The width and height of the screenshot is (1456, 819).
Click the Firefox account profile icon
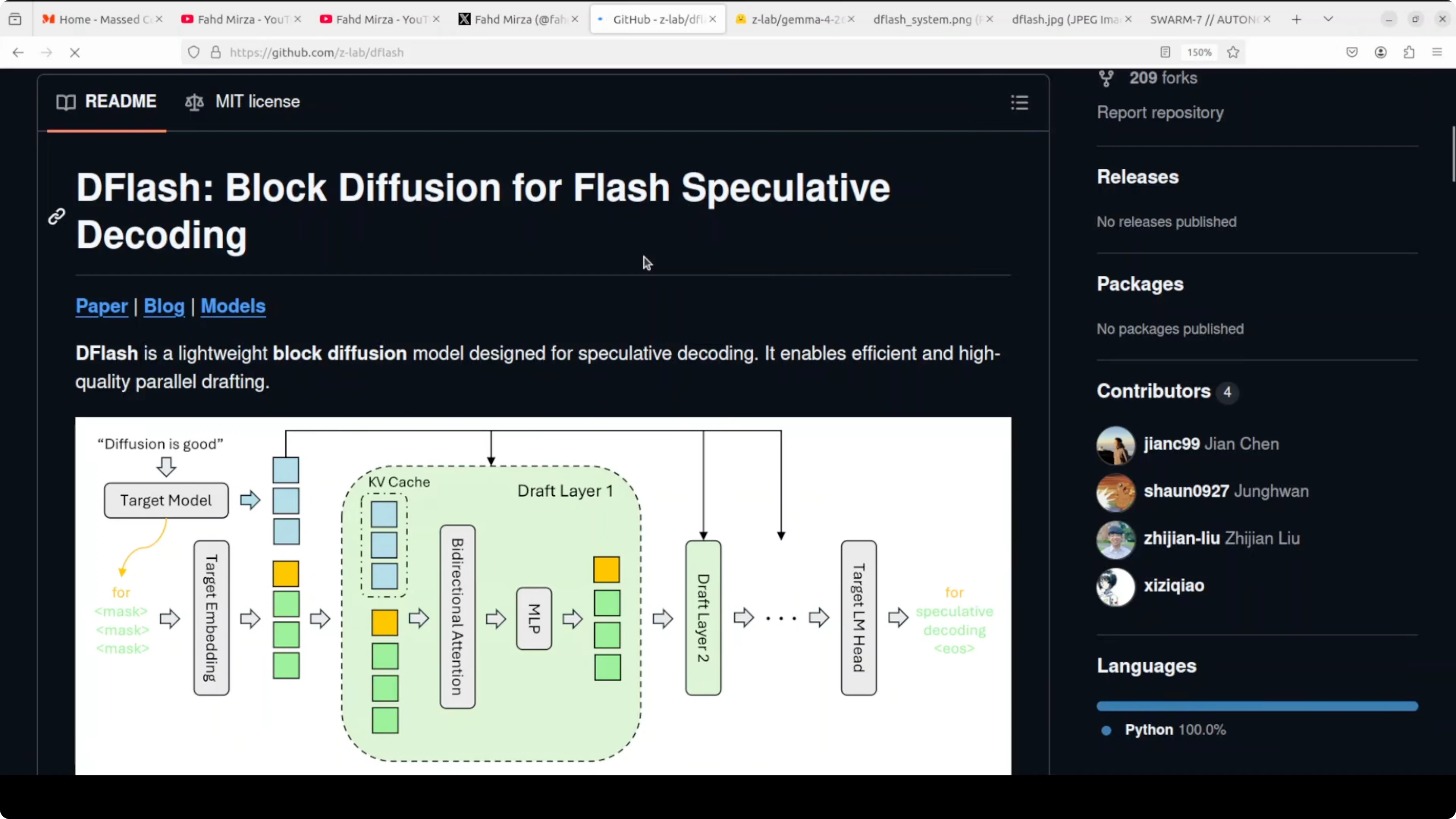1380,53
